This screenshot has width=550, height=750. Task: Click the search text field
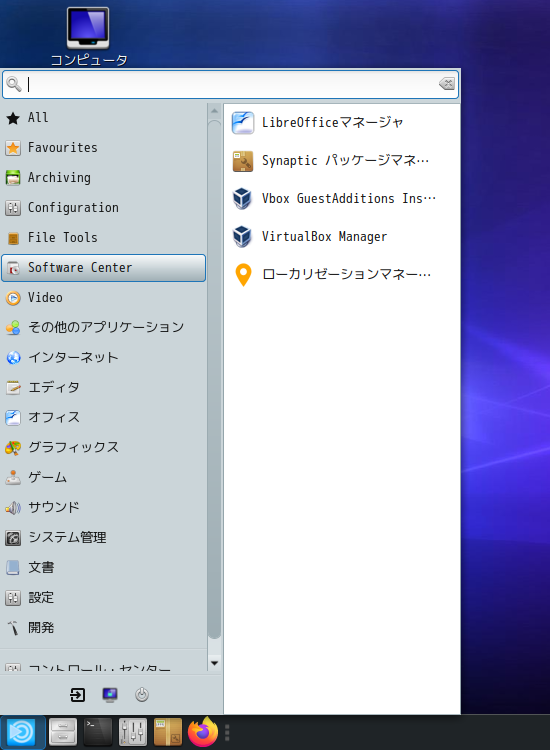click(x=231, y=84)
